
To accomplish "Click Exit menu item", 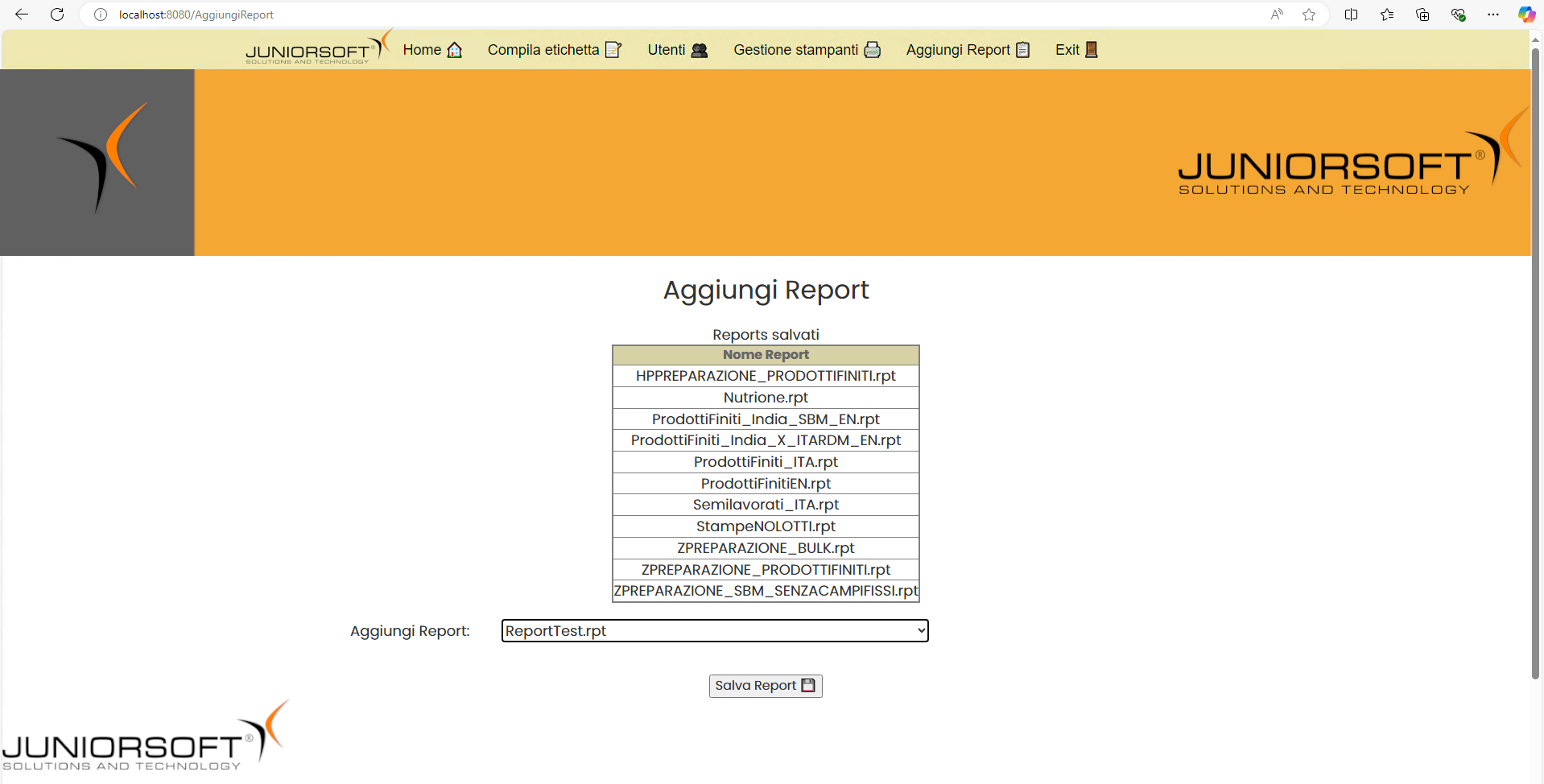I will point(1076,50).
